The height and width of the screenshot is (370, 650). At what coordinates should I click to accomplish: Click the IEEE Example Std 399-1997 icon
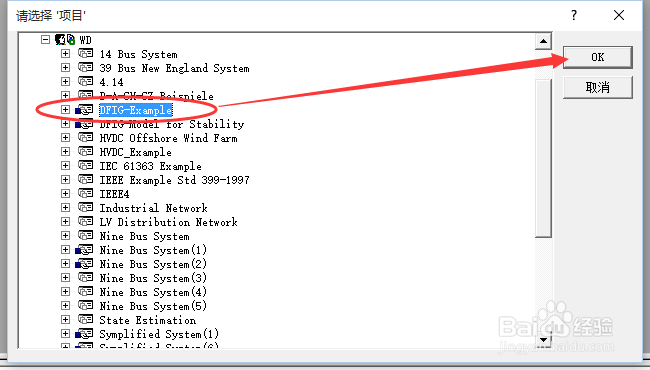(85, 179)
